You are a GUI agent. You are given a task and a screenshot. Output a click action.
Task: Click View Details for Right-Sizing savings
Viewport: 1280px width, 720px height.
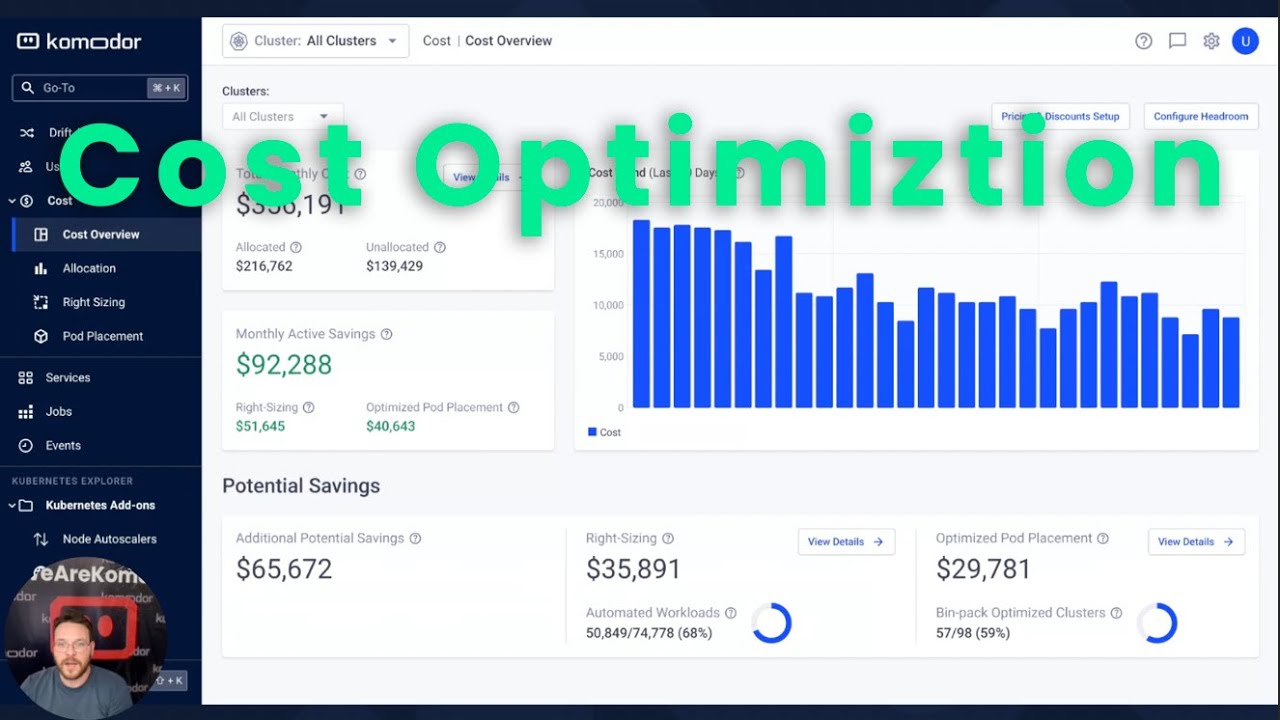coord(846,541)
